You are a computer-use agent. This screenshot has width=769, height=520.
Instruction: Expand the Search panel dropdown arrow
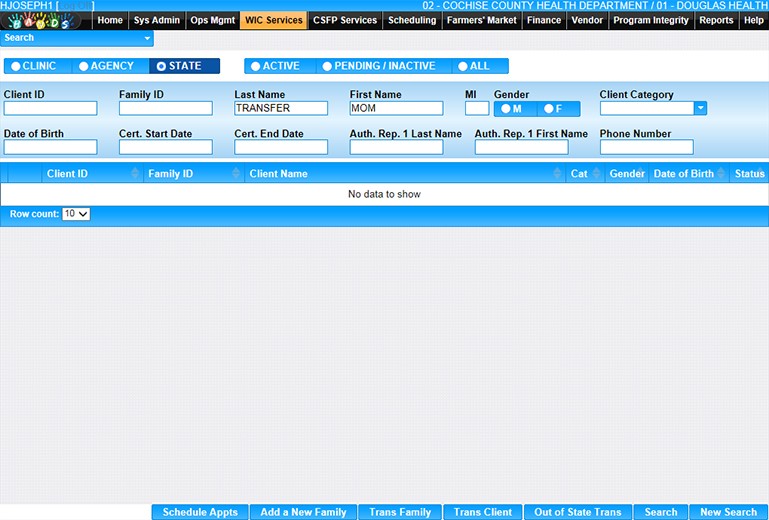[148, 39]
